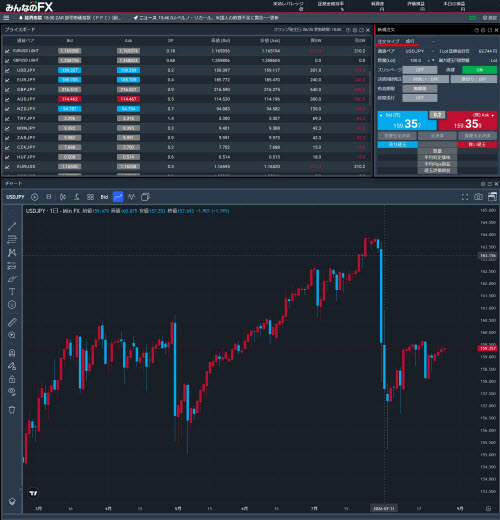The height and width of the screenshot is (520, 500).
Task: Open the validity period selector button
Action: click(x=420, y=89)
